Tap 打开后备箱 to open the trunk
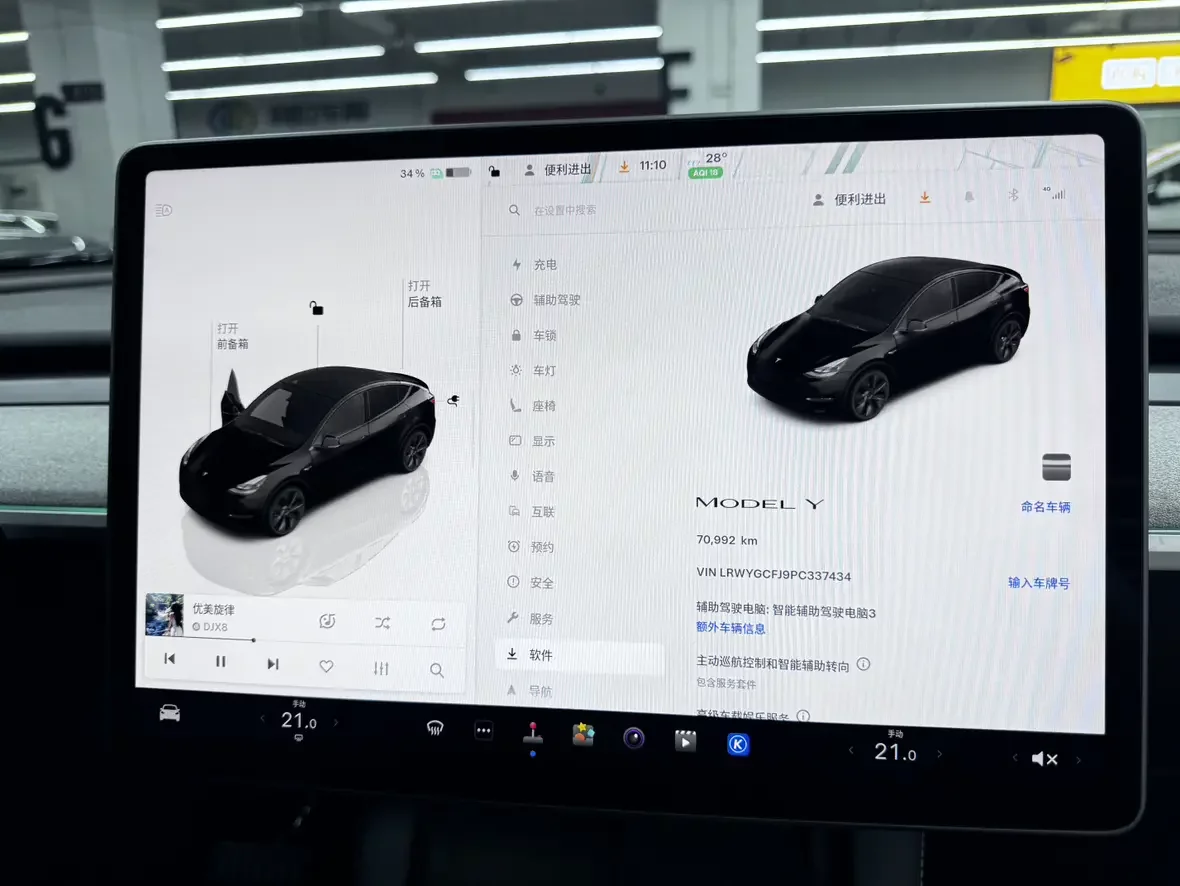Screen dimensions: 1180x886 424,294
